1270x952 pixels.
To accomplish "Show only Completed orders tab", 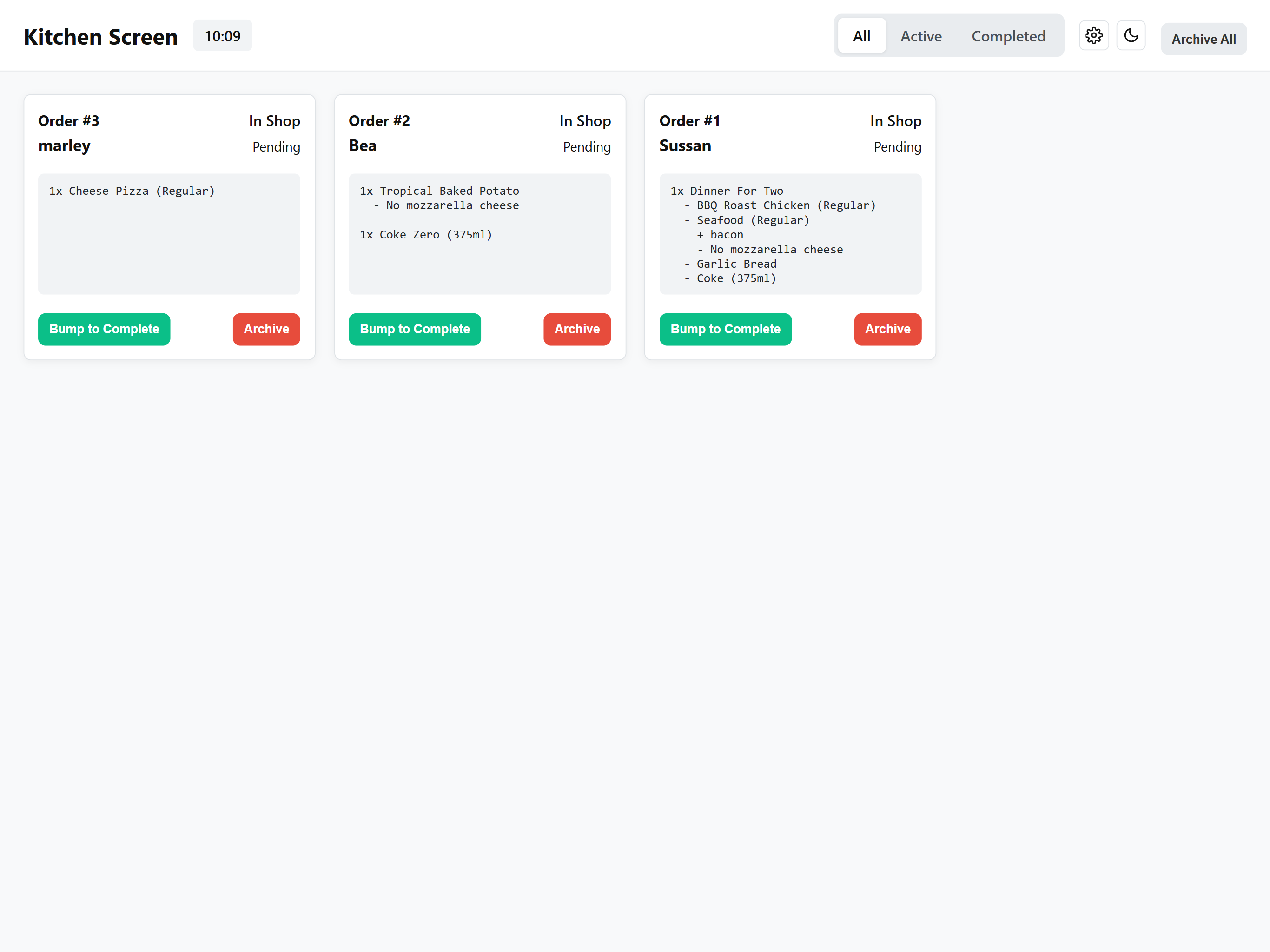I will pos(1008,36).
